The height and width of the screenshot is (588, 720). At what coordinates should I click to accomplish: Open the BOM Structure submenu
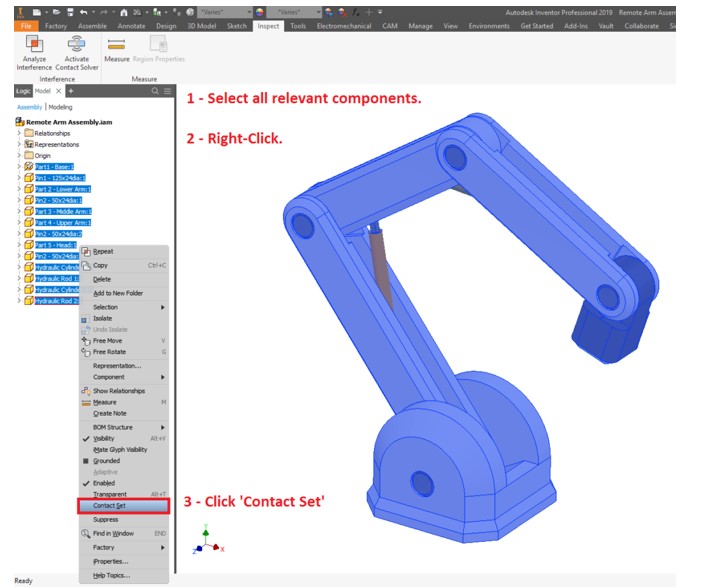click(112, 427)
